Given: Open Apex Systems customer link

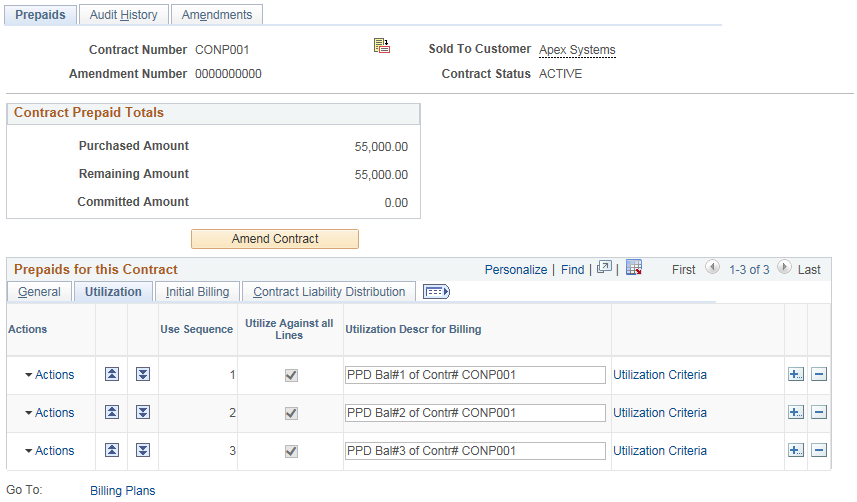Looking at the screenshot, I should [577, 50].
